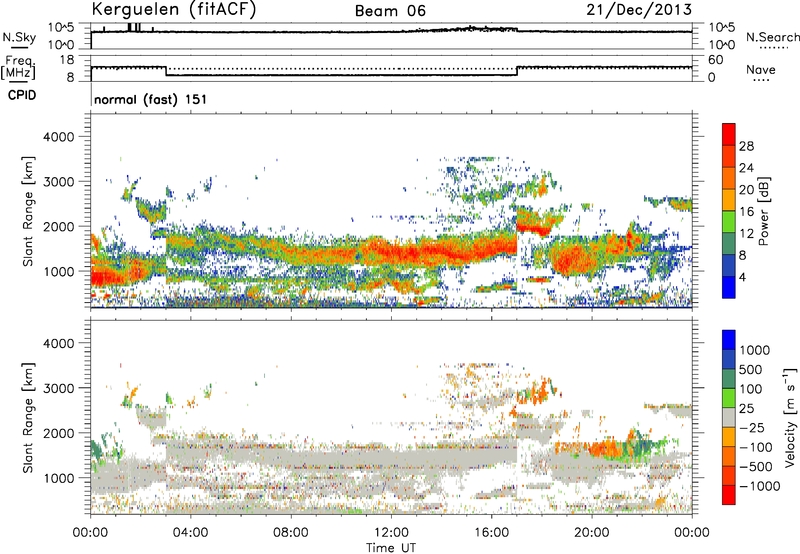Click the "-100" velocity colorbar label

point(755,447)
